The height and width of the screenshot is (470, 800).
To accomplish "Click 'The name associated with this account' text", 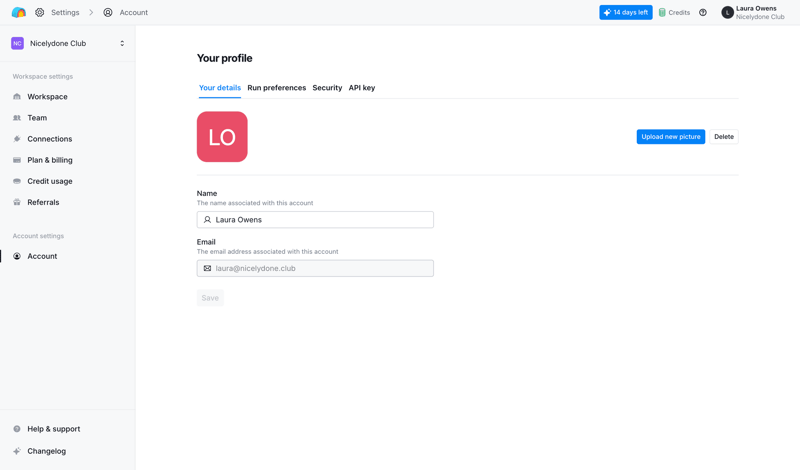I will (255, 203).
